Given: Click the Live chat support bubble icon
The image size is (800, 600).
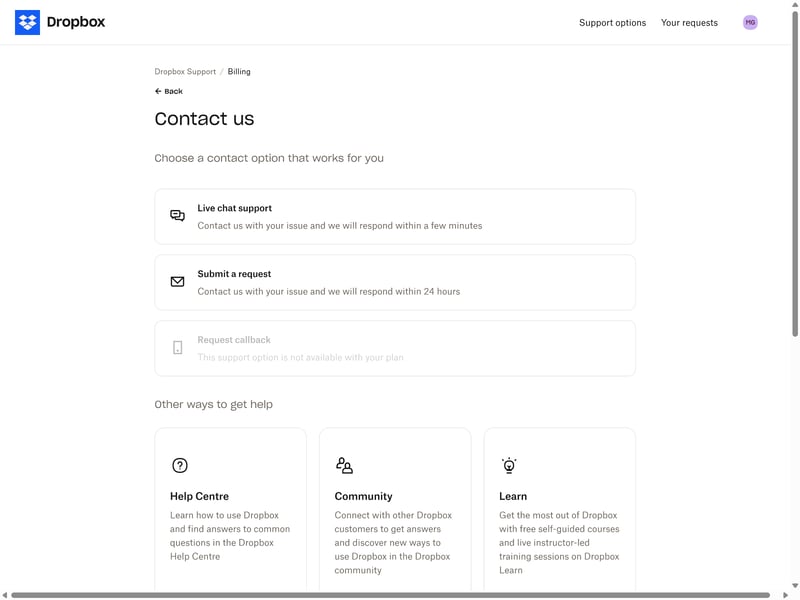Looking at the screenshot, I should pos(177,216).
